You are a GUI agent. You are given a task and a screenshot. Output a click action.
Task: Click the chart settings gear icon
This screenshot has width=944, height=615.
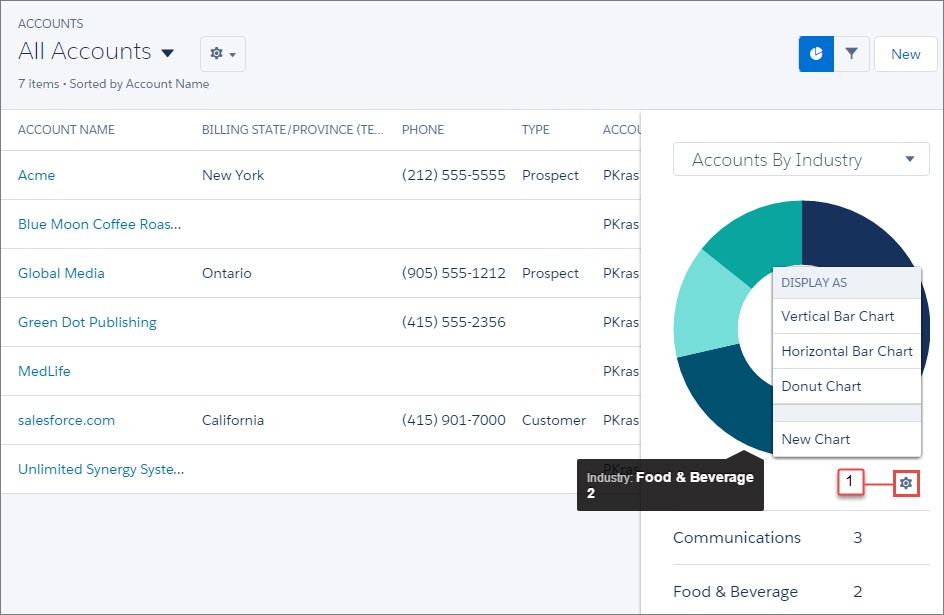(906, 483)
